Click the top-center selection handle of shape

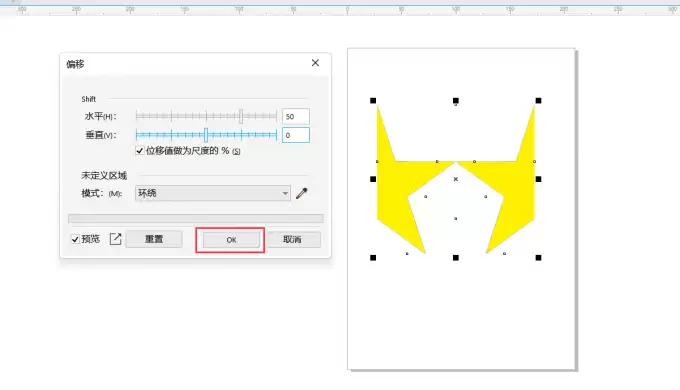[456, 101]
